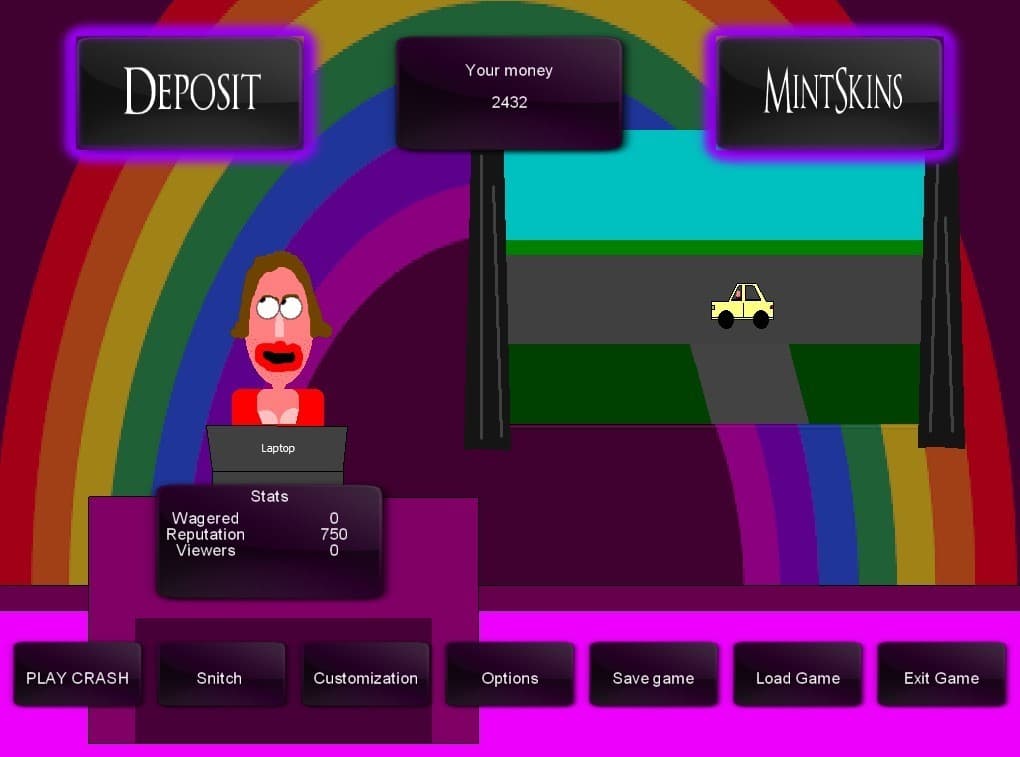Screen dimensions: 1020x757
Task: Click the Reputation value 750
Action: [334, 534]
